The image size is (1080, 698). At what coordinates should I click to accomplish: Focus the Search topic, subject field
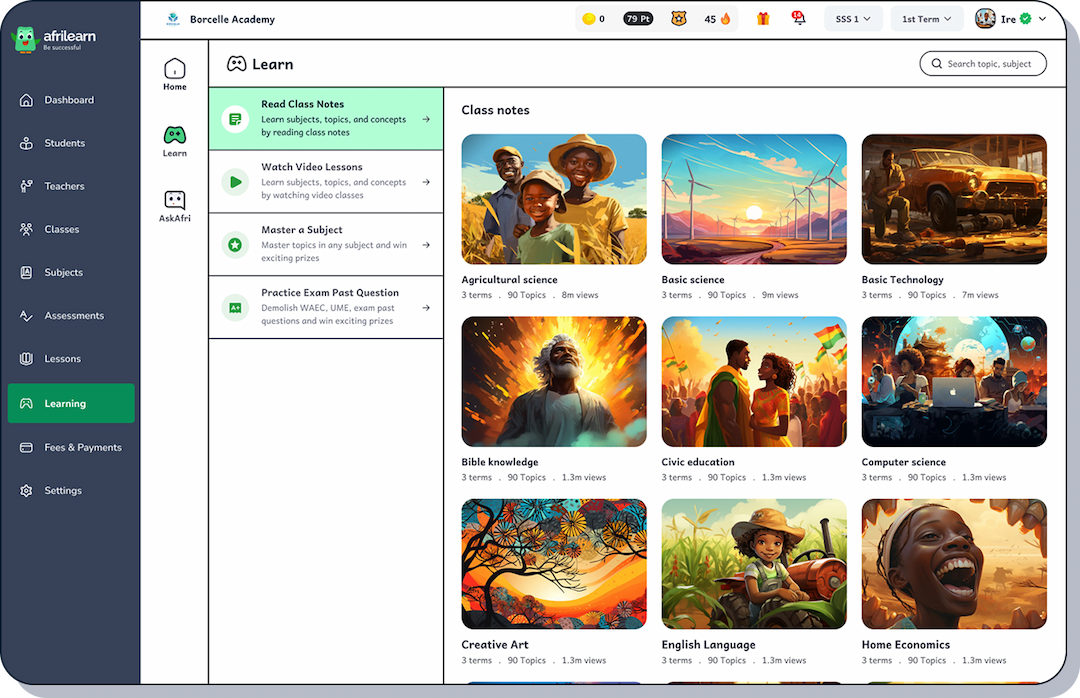983,63
